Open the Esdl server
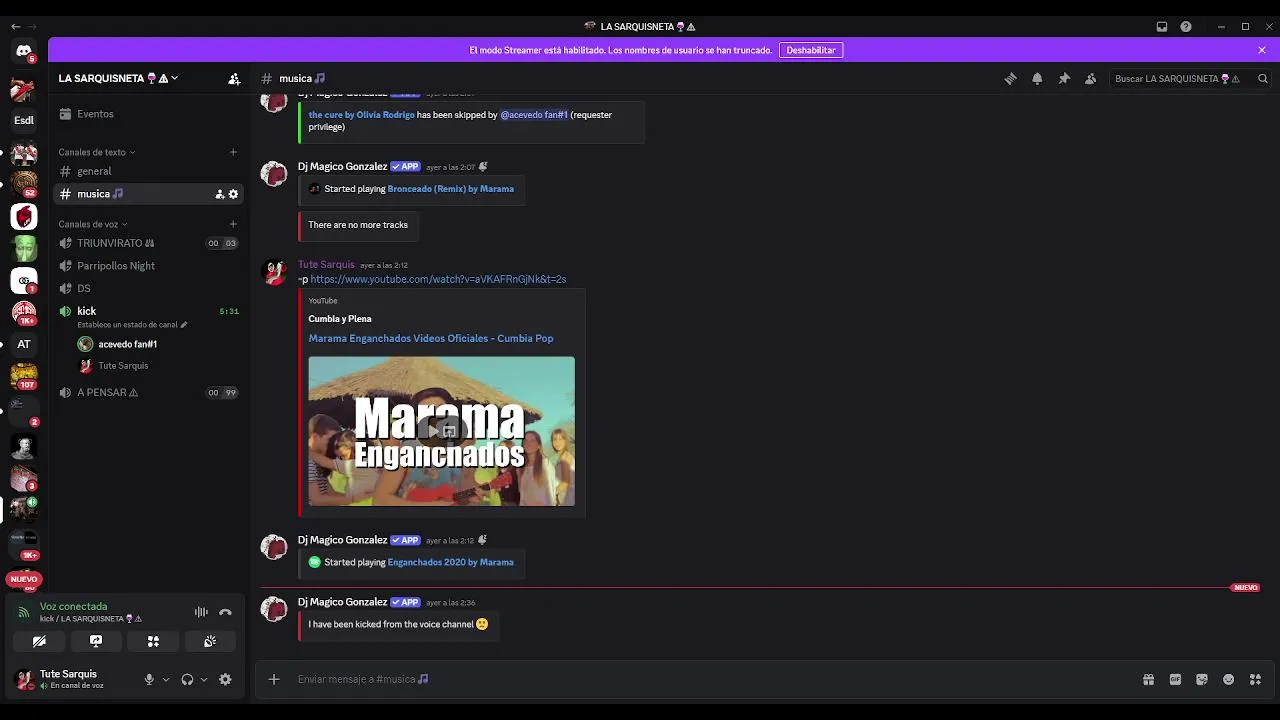Image resolution: width=1280 pixels, height=720 pixels. tap(24, 120)
